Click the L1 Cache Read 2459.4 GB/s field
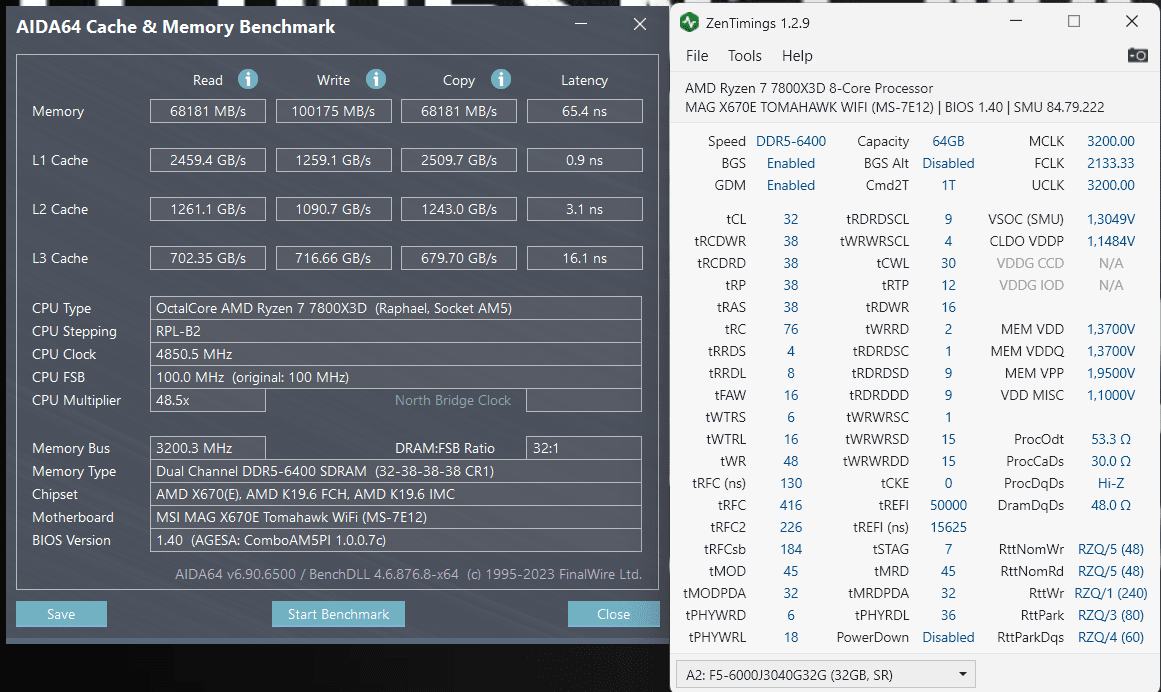Screen dimensions: 1161x692 pyautogui.click(x=208, y=160)
